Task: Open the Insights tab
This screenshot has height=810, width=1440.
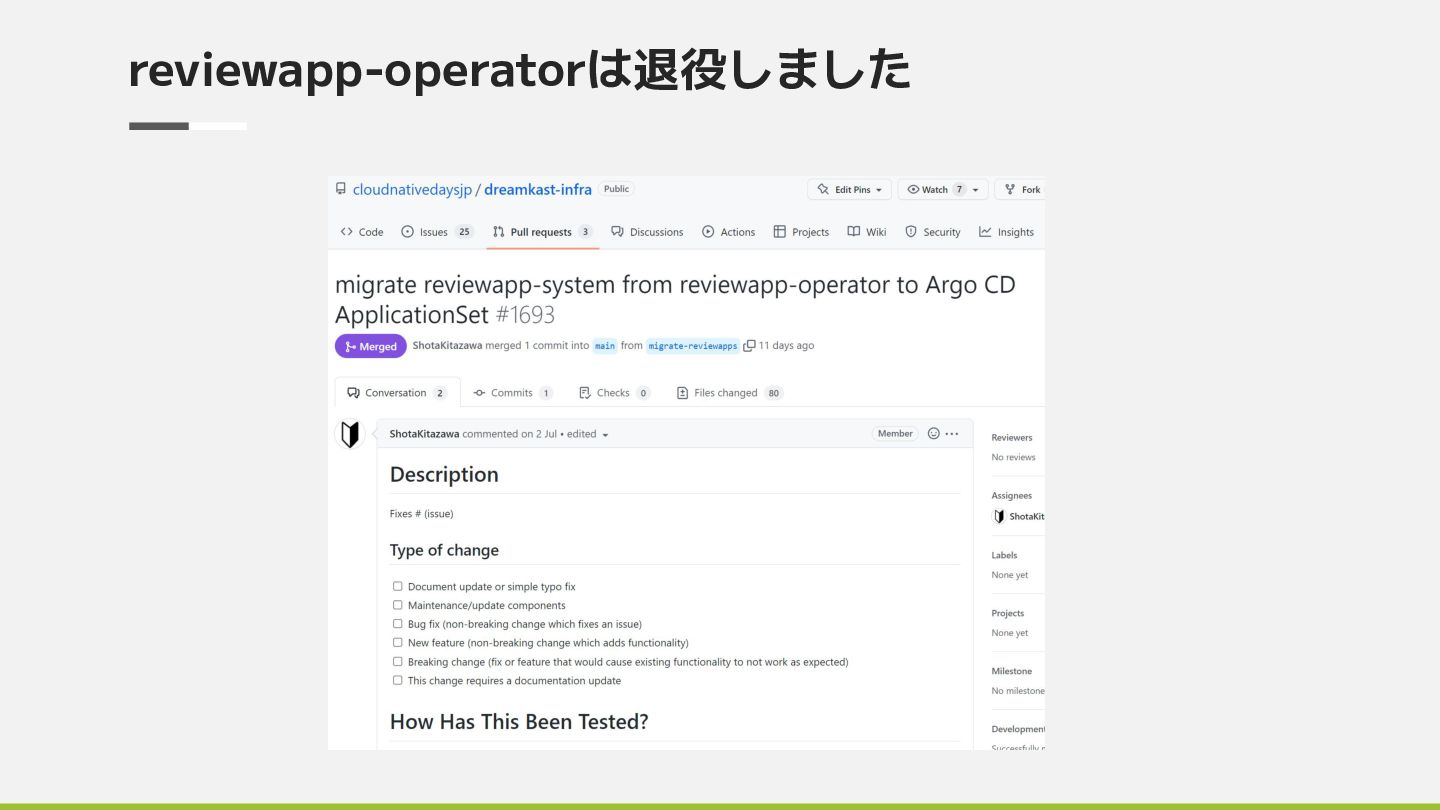Action: [x=1006, y=232]
